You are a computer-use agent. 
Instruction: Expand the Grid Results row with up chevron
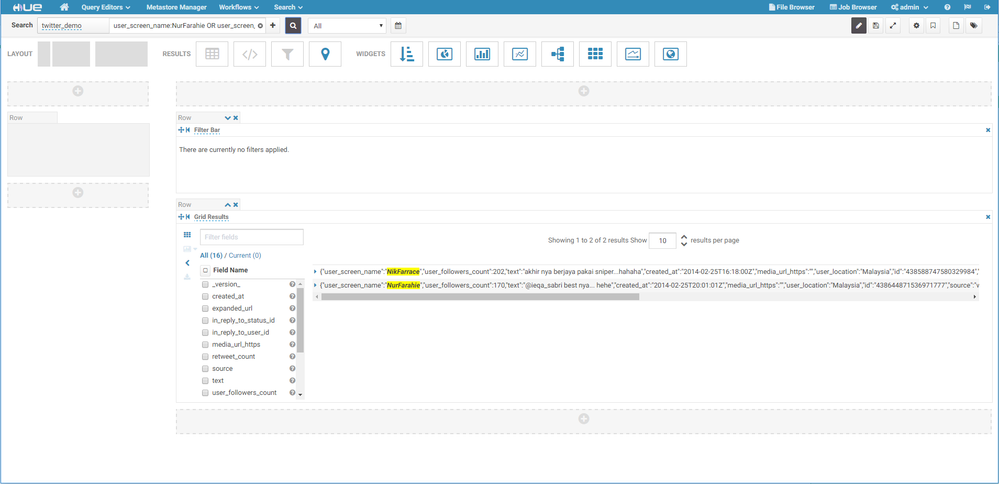click(x=227, y=205)
